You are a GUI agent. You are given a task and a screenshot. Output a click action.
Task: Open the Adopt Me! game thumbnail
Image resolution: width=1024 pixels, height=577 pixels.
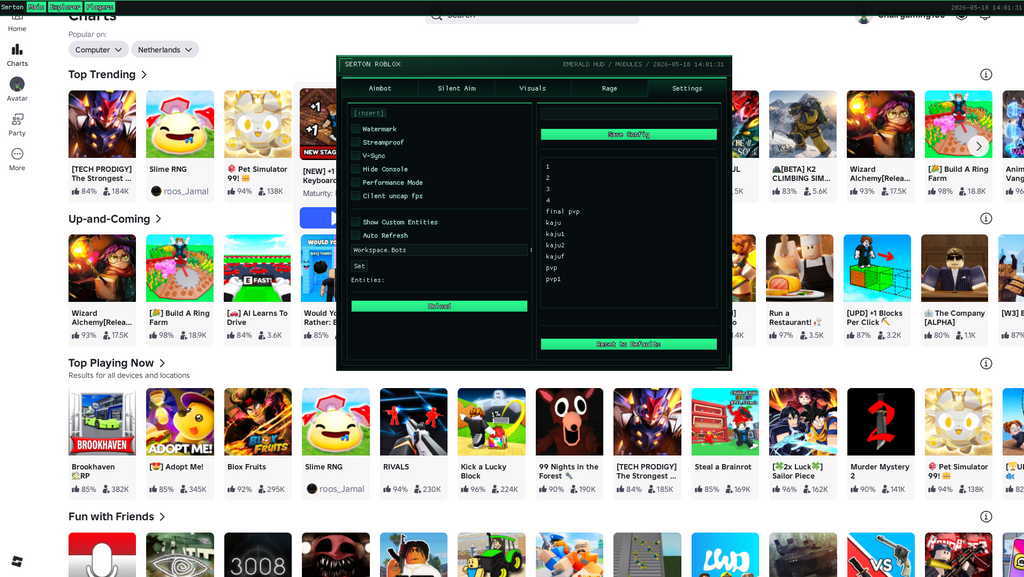pyautogui.click(x=180, y=422)
